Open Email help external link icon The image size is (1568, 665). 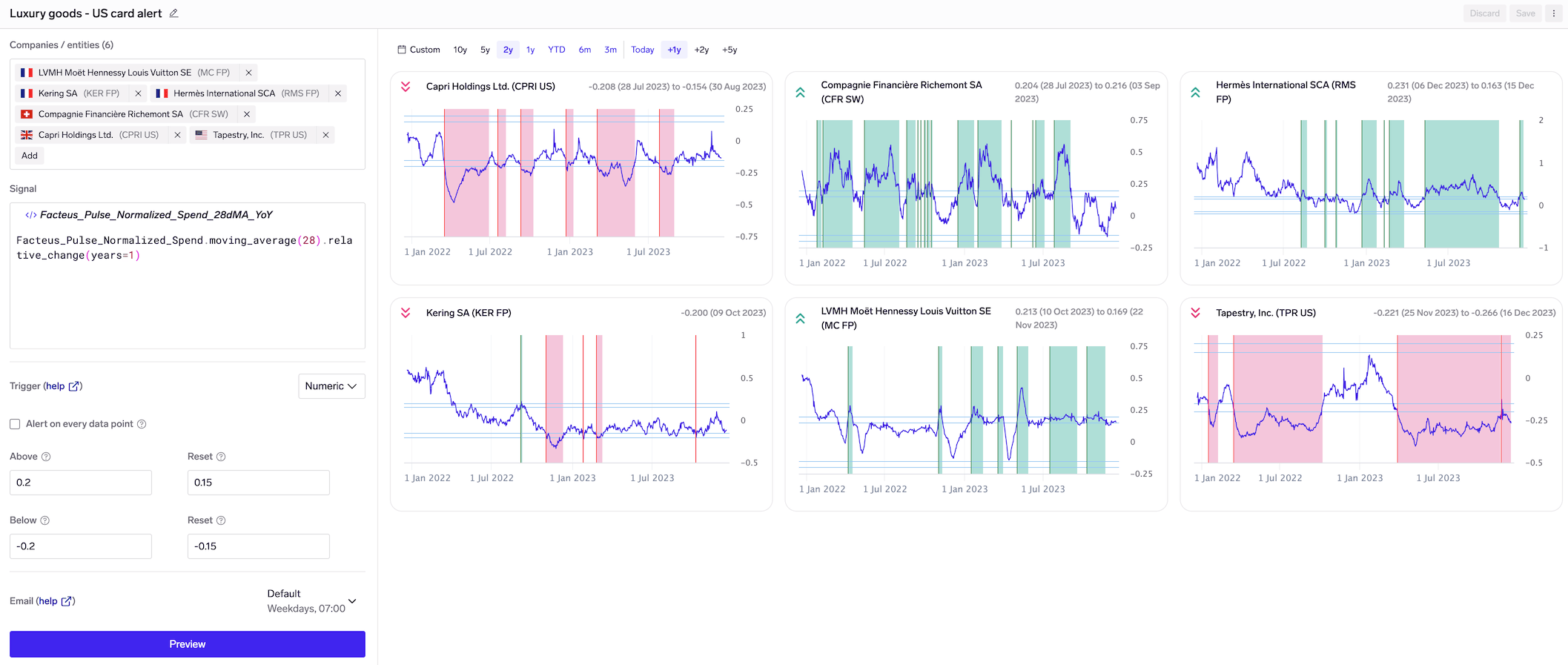tap(66, 601)
